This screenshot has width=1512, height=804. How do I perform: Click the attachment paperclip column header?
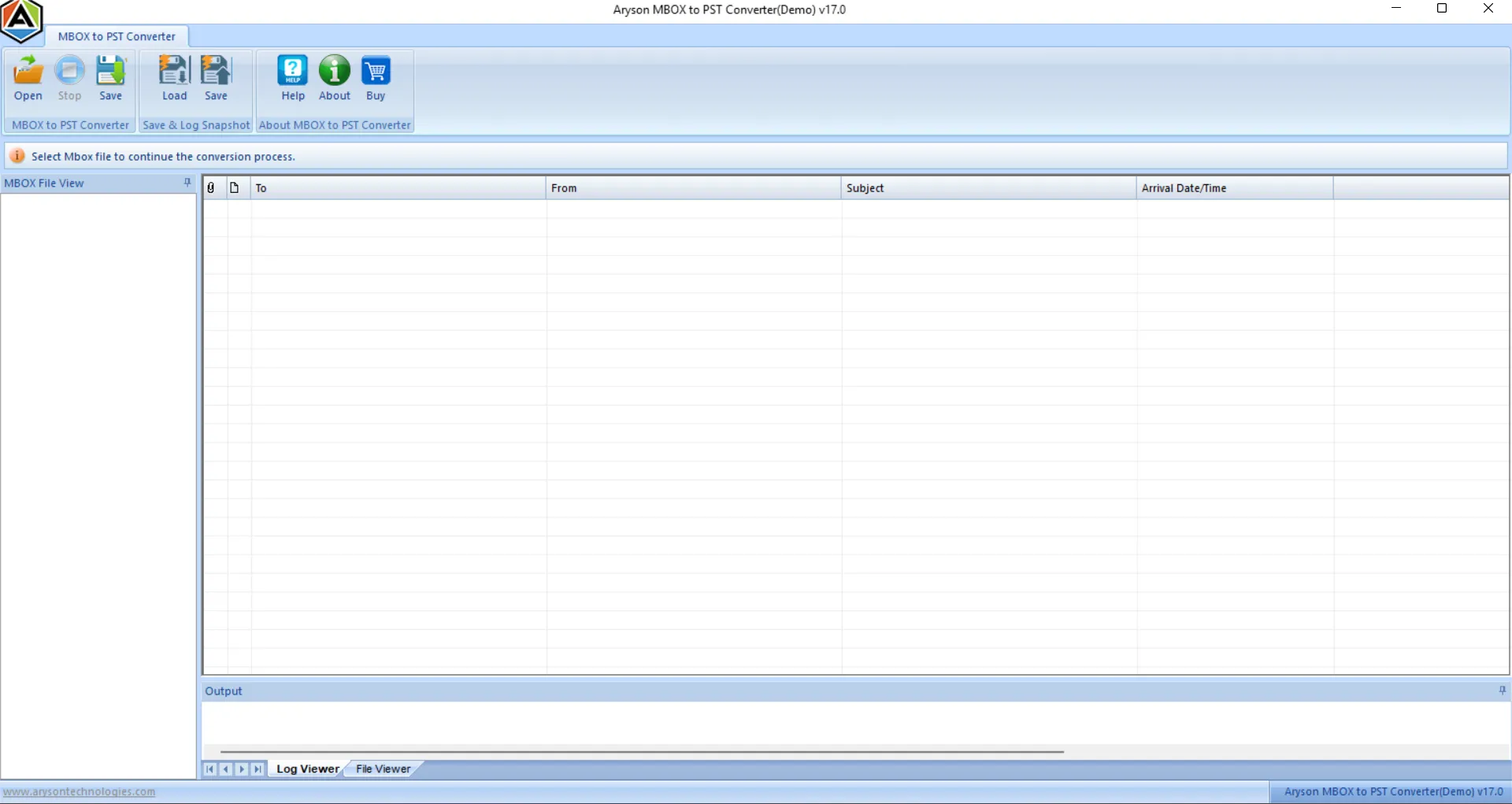pyautogui.click(x=210, y=187)
